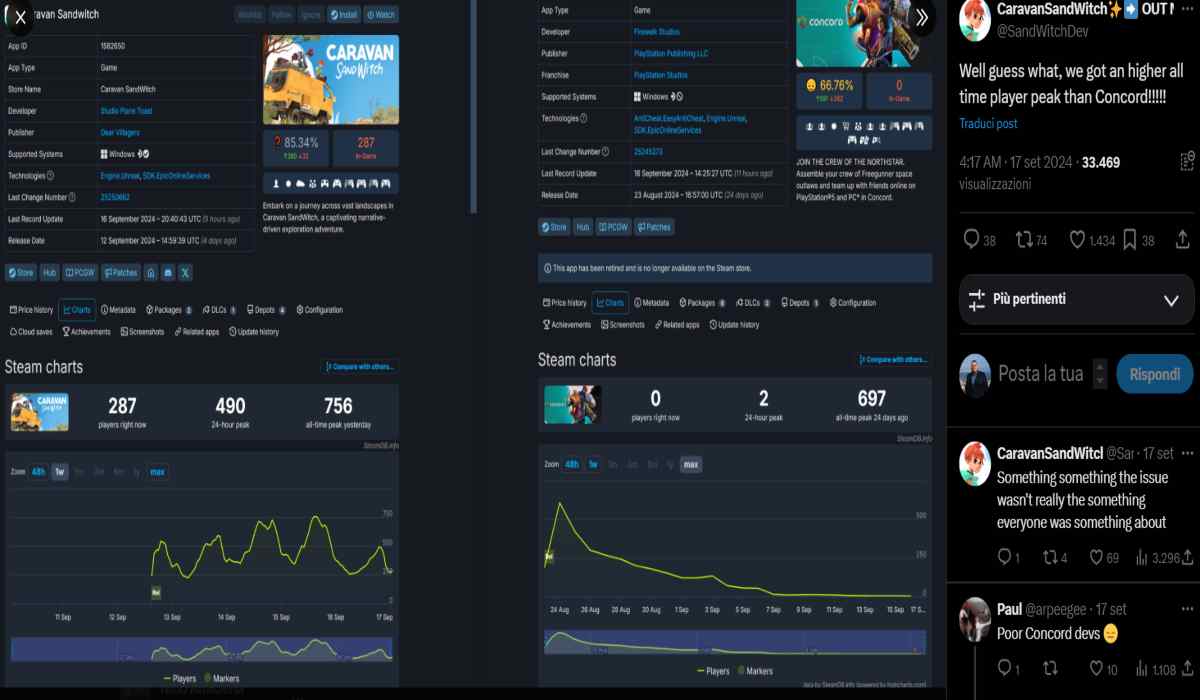Close the image viewer with the X
Screen dimensions: 1200x700
(x=20, y=17)
